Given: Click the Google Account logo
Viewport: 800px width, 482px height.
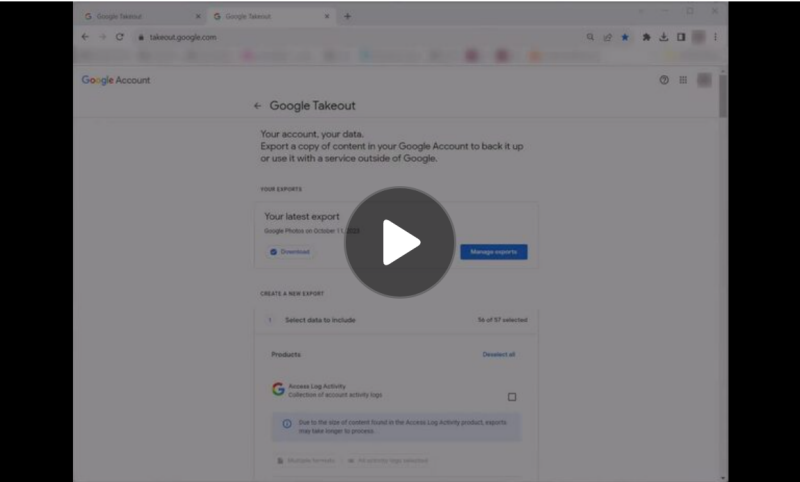Looking at the screenshot, I should [116, 80].
